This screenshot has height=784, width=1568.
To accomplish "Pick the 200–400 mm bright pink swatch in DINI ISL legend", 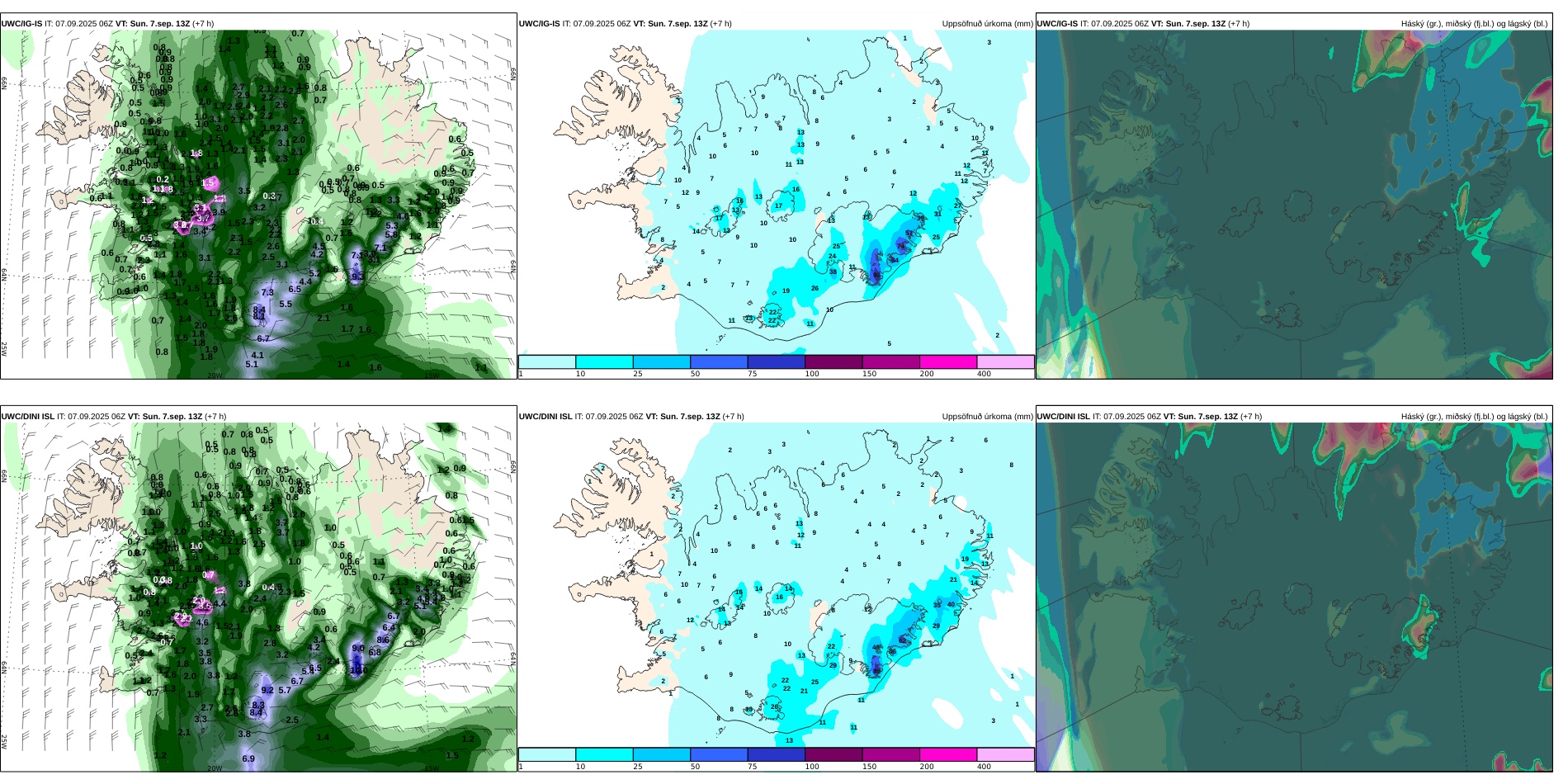I will pos(948,754).
